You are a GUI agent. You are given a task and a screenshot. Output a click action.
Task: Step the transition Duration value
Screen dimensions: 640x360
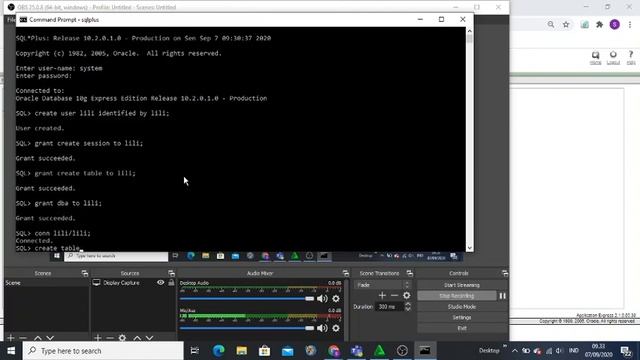tap(408, 307)
